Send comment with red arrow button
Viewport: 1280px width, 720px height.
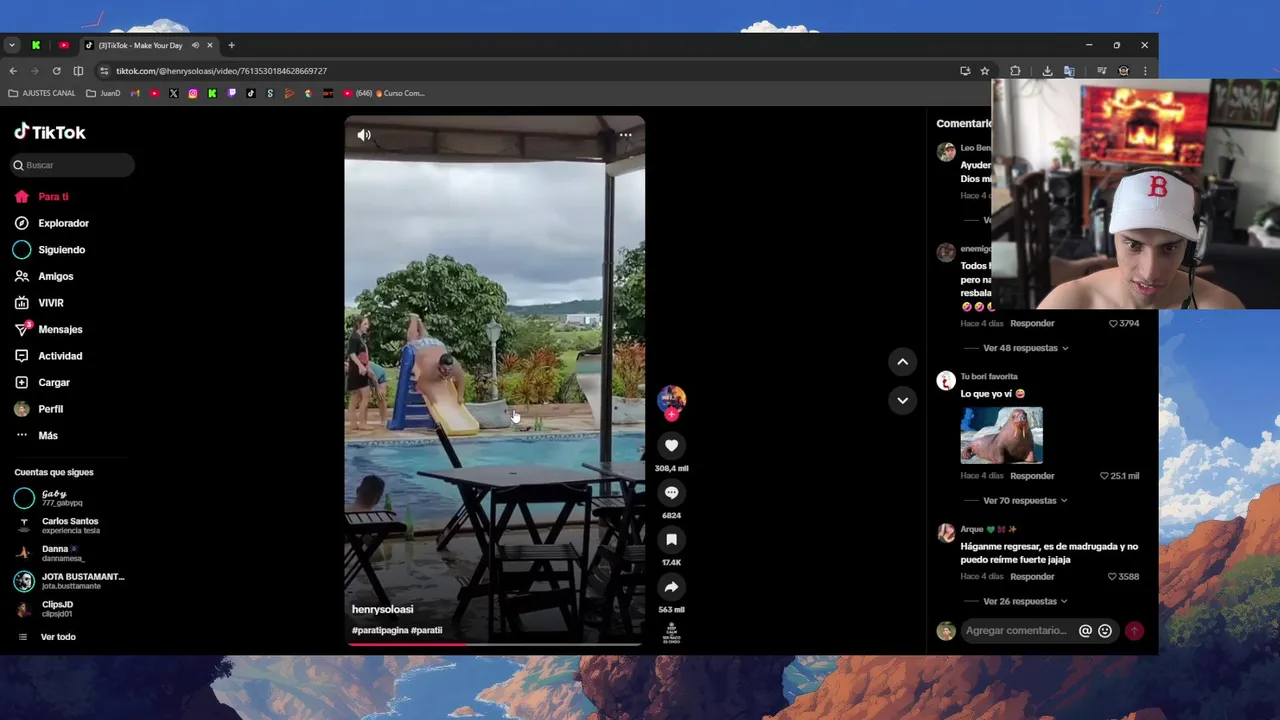coord(1134,631)
